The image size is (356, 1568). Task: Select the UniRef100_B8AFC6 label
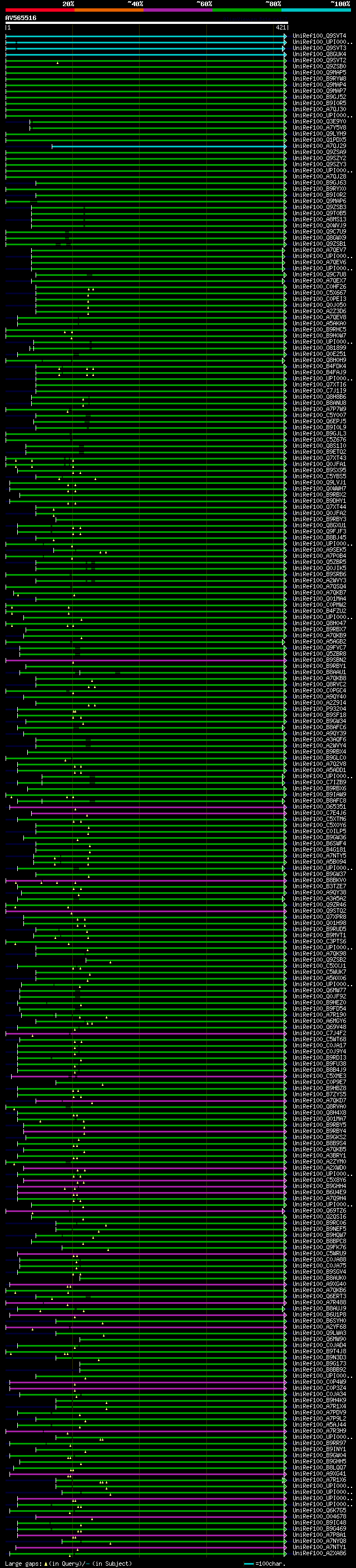(x=319, y=727)
